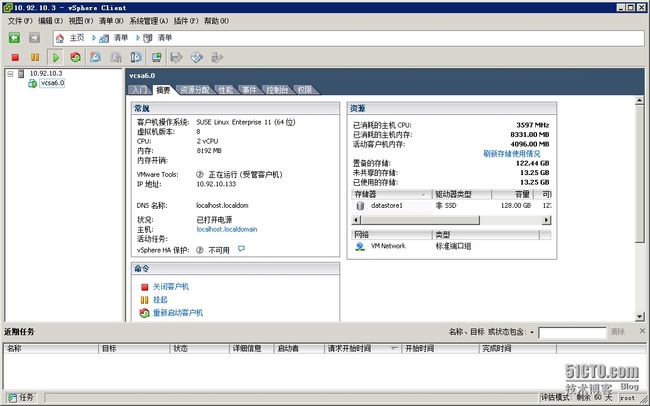Click the summary pane scroll up arrow
The width and height of the screenshot is (650, 406).
pyautogui.click(x=640, y=100)
